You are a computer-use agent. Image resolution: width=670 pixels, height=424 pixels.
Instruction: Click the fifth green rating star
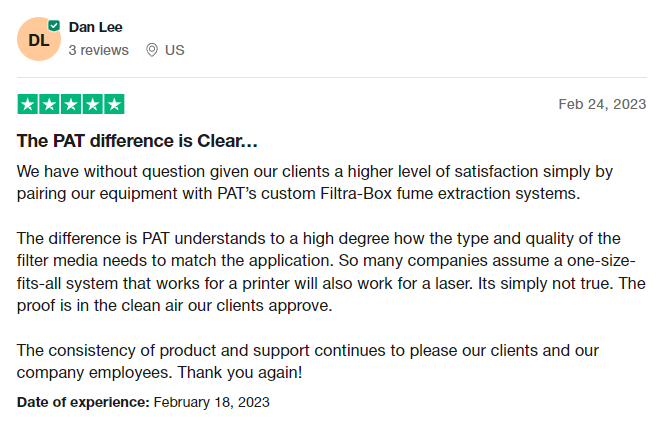[114, 104]
